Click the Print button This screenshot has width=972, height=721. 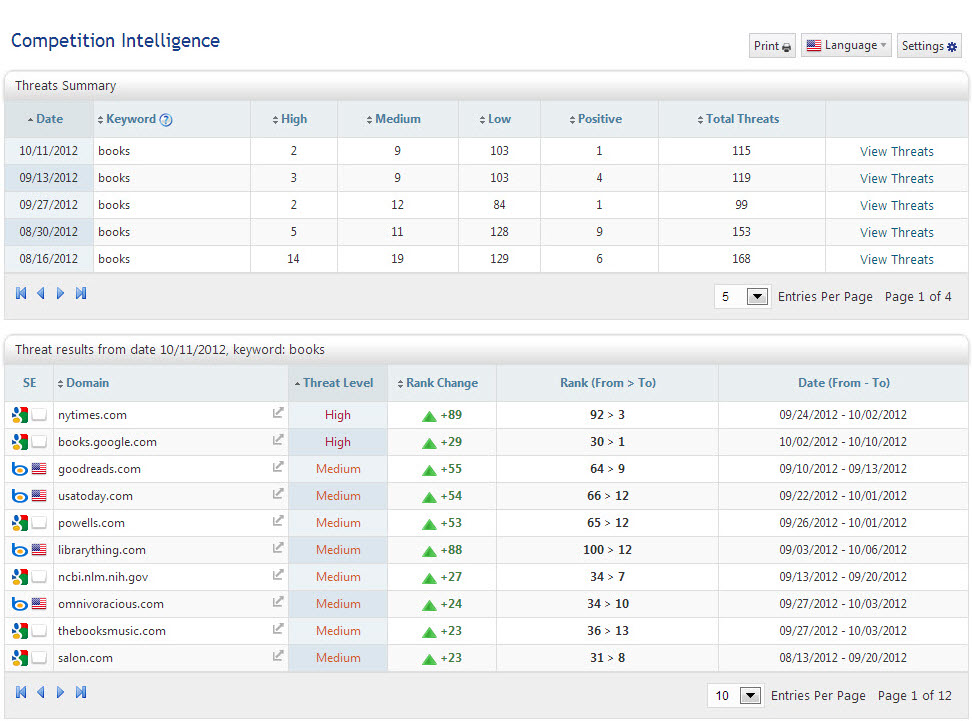(772, 46)
